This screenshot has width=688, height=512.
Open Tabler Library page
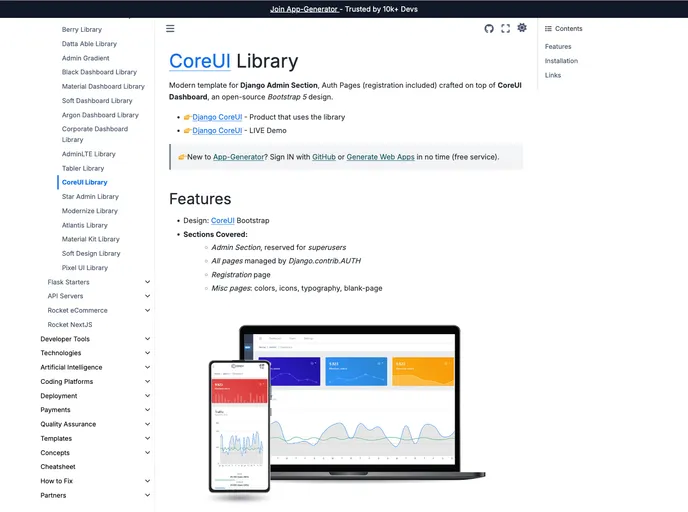[x=83, y=168]
